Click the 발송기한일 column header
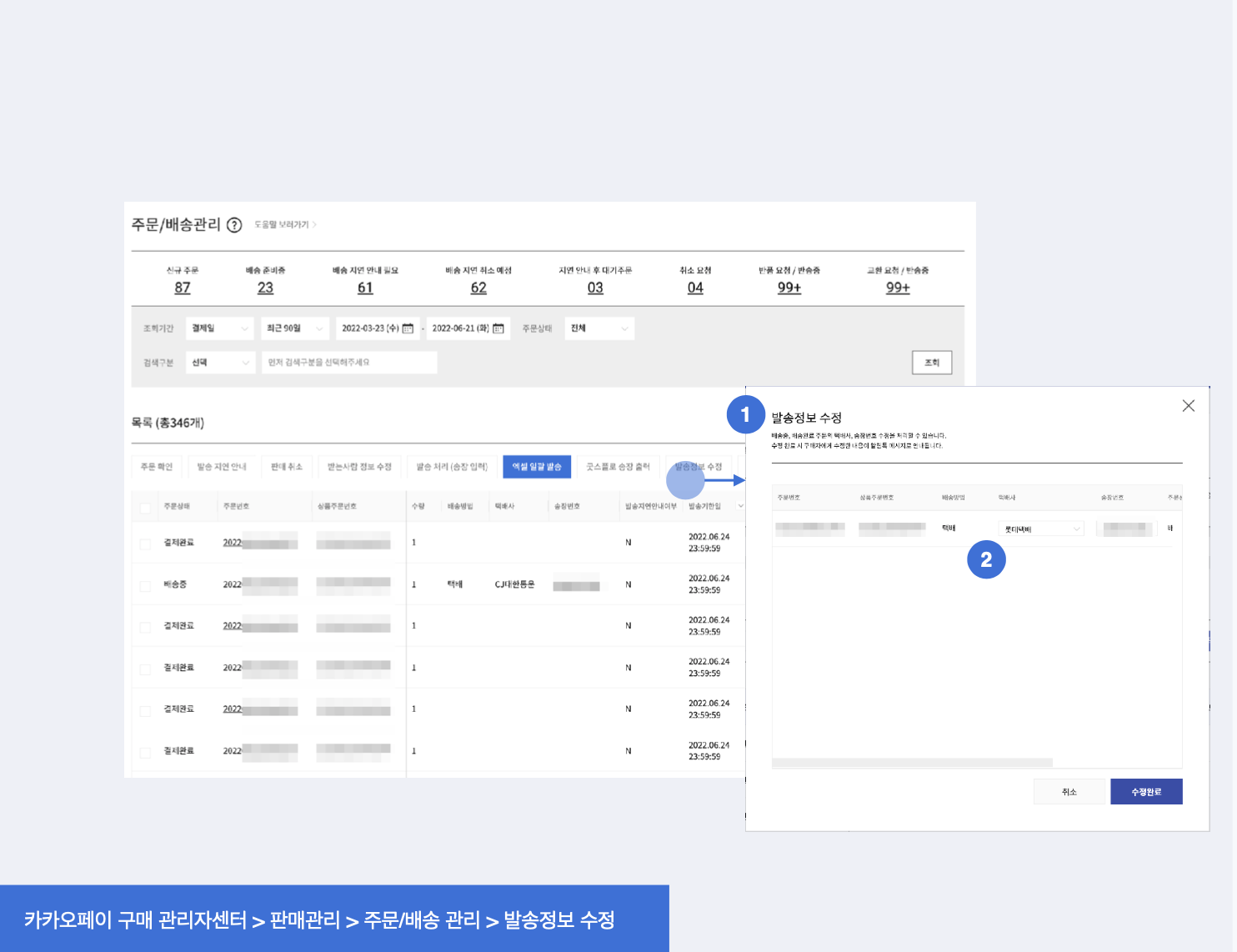The image size is (1237, 952). click(705, 506)
